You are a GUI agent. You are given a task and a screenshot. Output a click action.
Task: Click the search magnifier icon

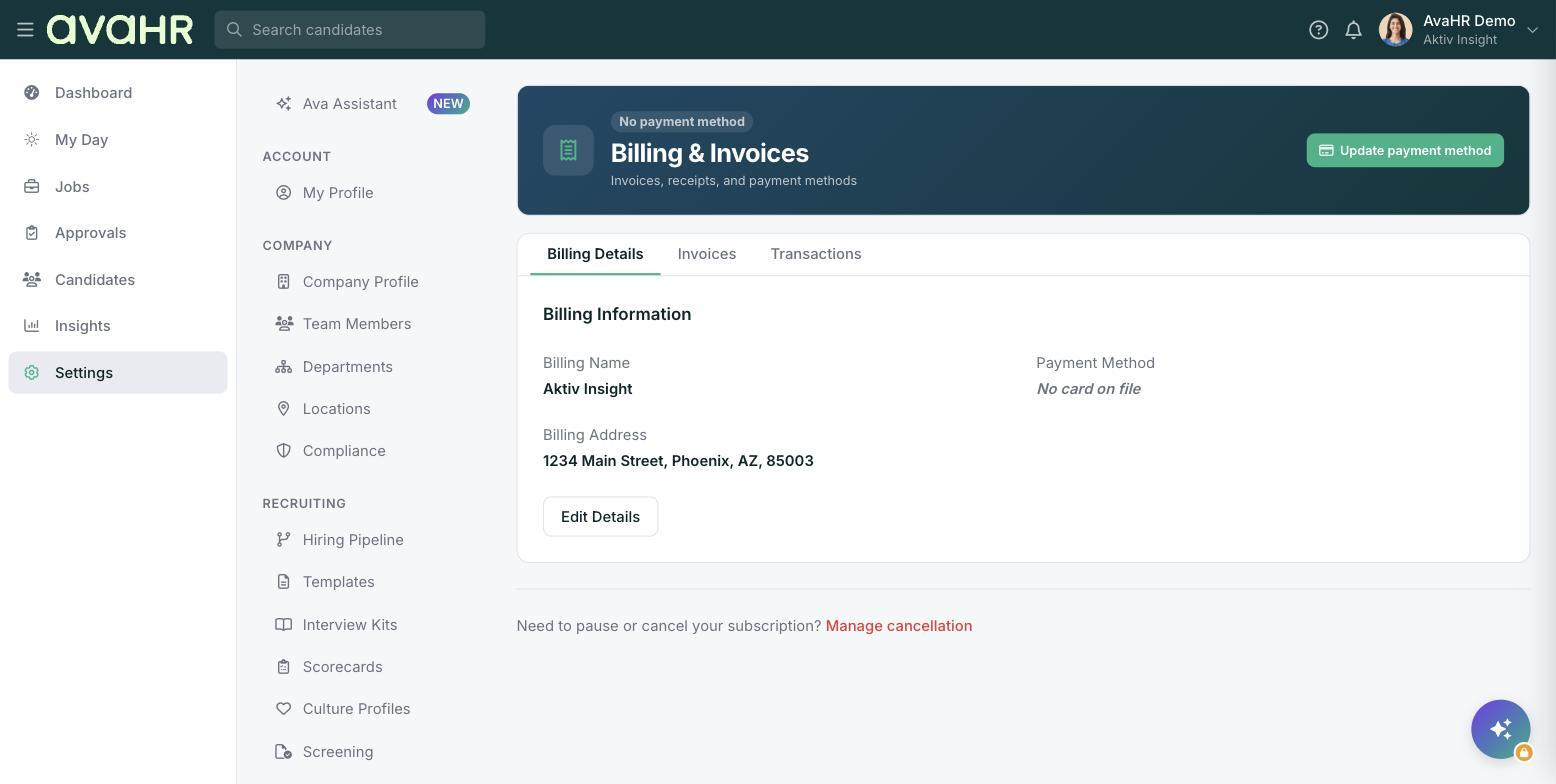pos(235,30)
